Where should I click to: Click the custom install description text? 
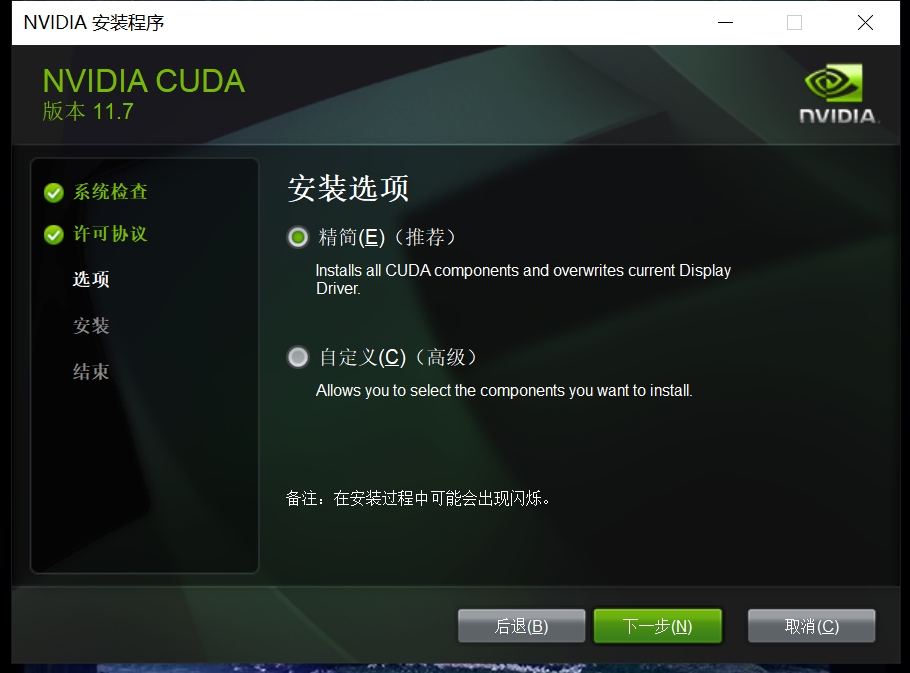[x=504, y=390]
